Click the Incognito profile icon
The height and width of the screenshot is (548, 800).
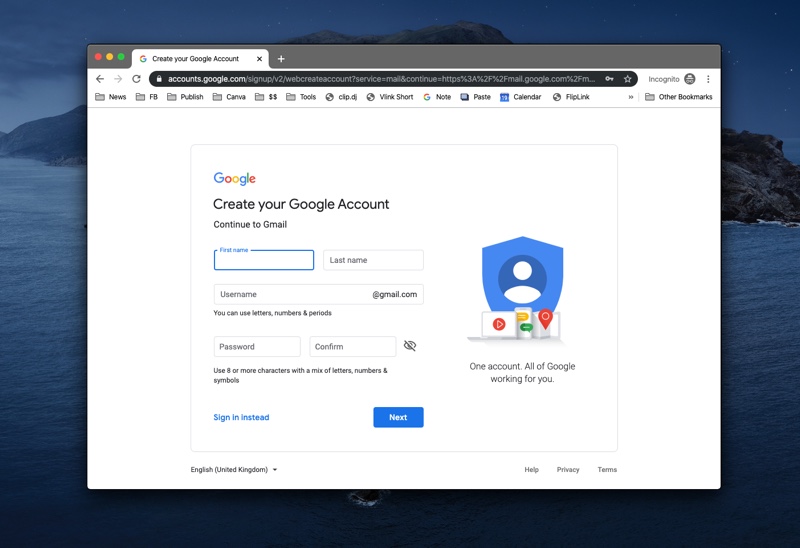point(690,79)
